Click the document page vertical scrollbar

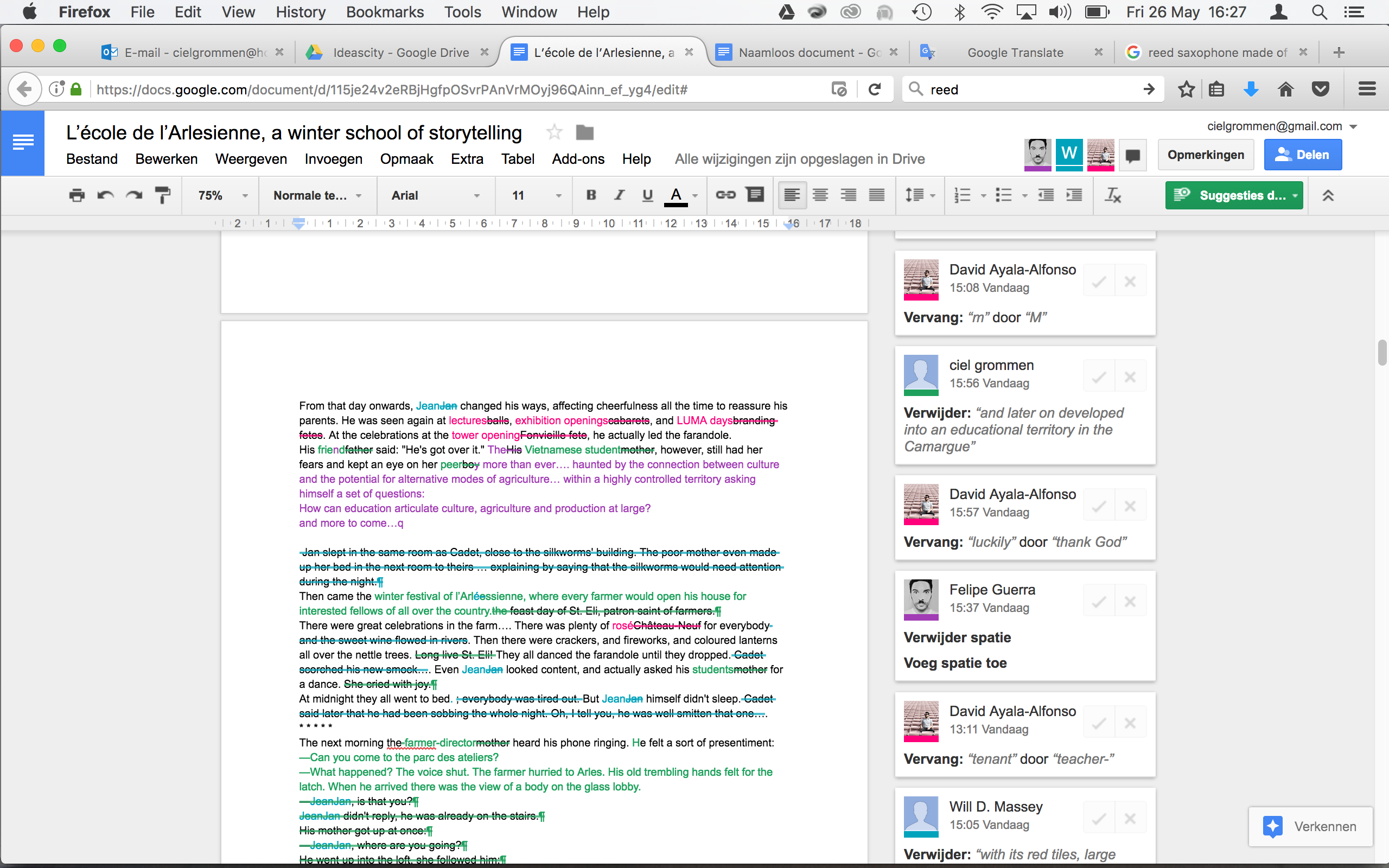(1382, 353)
